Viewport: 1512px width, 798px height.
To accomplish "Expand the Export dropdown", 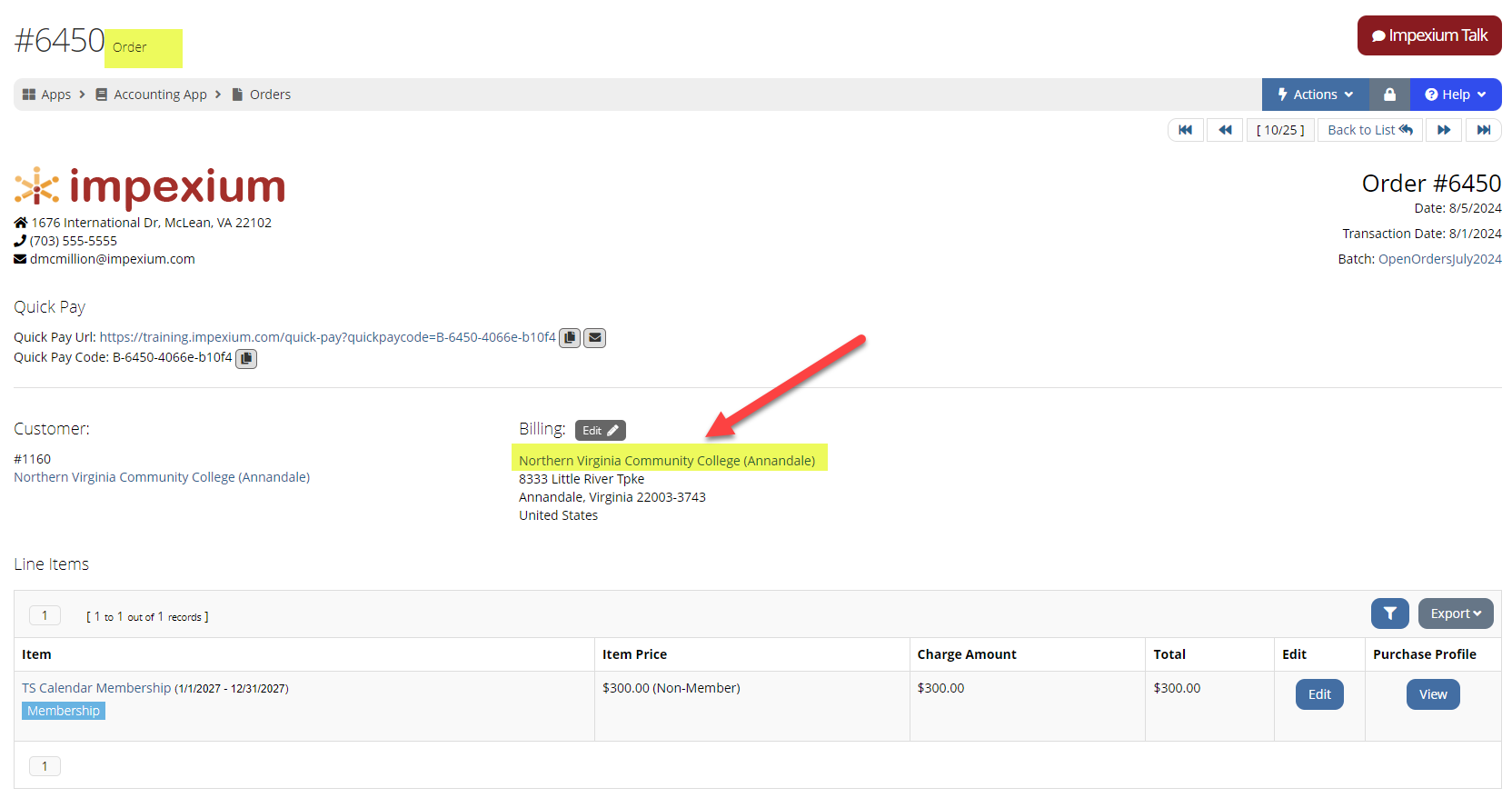I will click(1456, 613).
